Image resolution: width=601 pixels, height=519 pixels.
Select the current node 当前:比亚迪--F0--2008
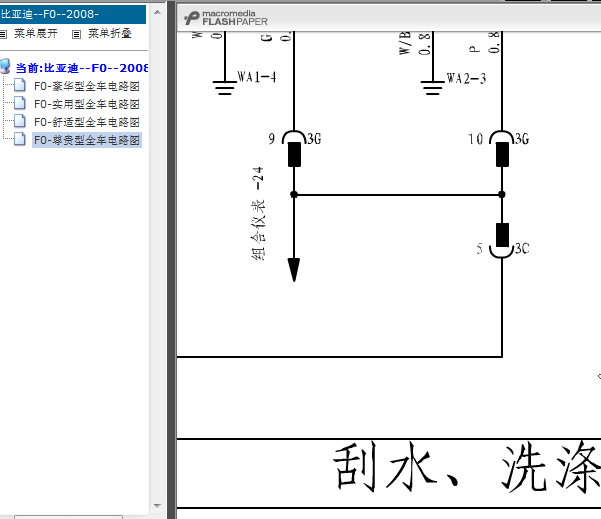(x=82, y=68)
